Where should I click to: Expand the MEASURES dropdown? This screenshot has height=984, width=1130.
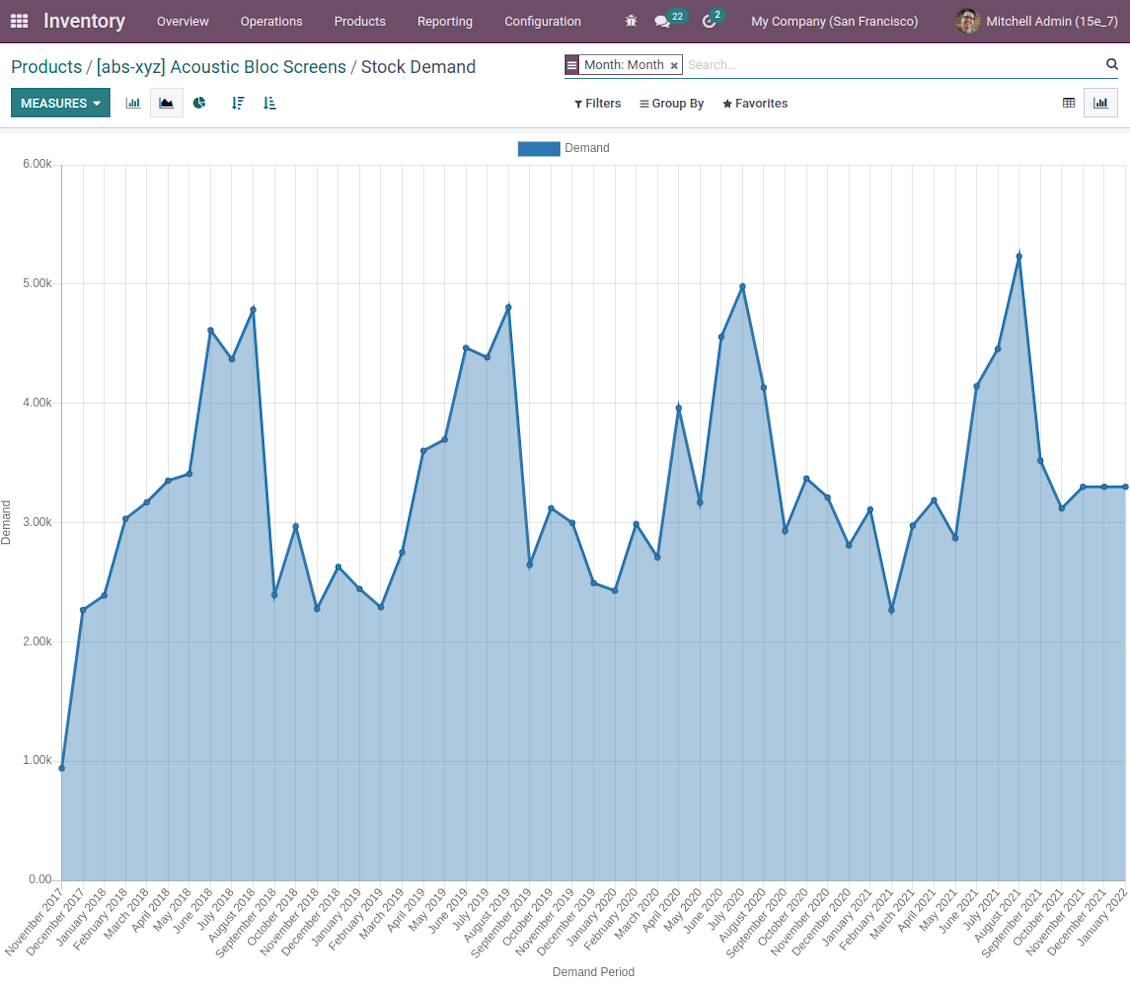[61, 103]
